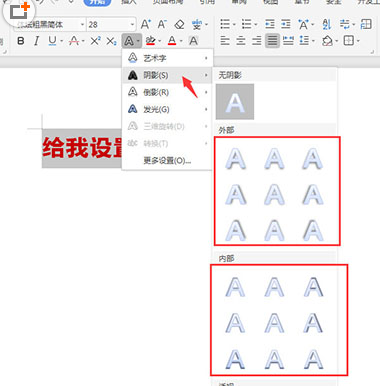Expand the line spacing dropdown arrow

click(313, 41)
